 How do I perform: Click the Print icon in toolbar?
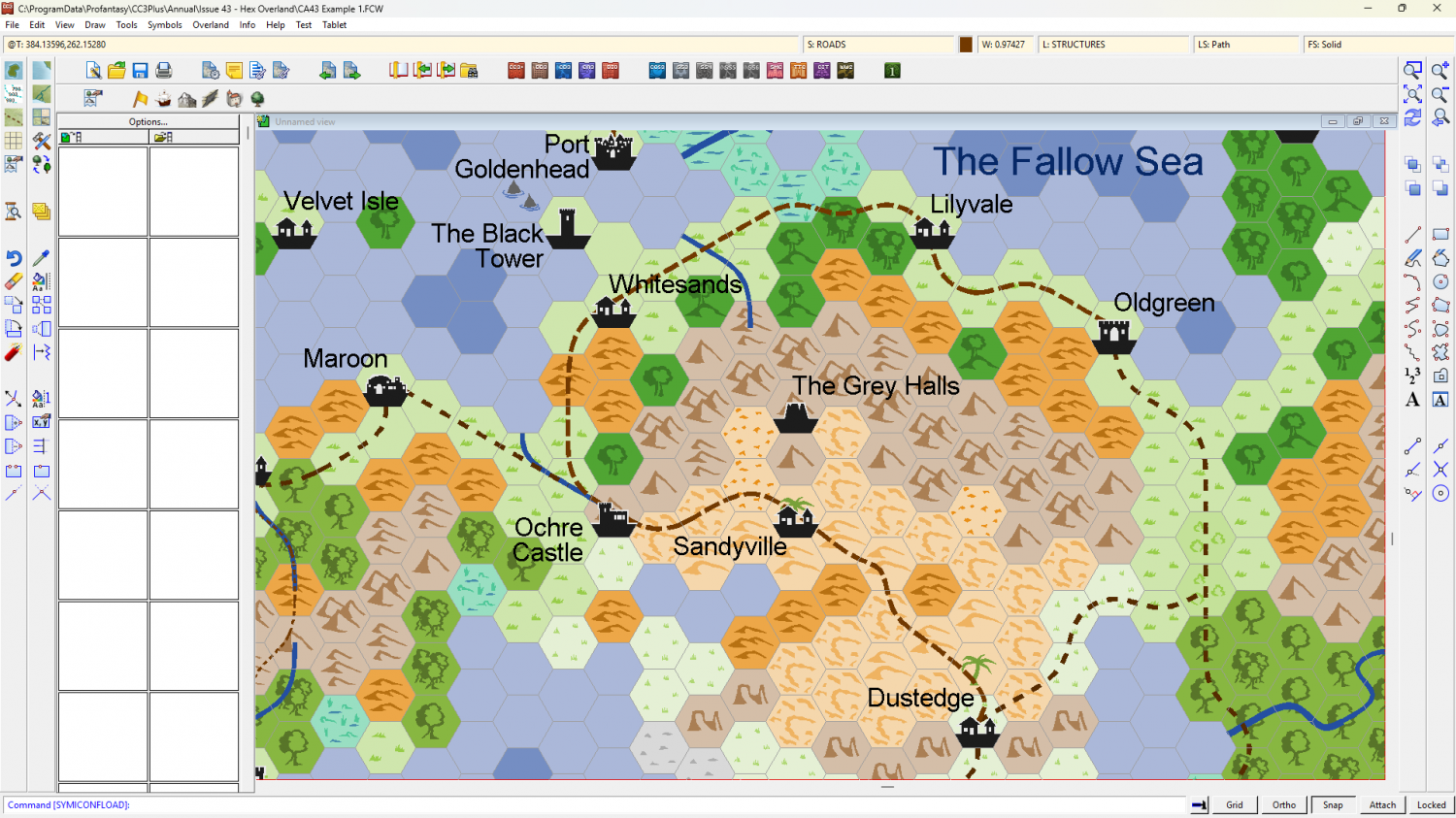(x=164, y=71)
